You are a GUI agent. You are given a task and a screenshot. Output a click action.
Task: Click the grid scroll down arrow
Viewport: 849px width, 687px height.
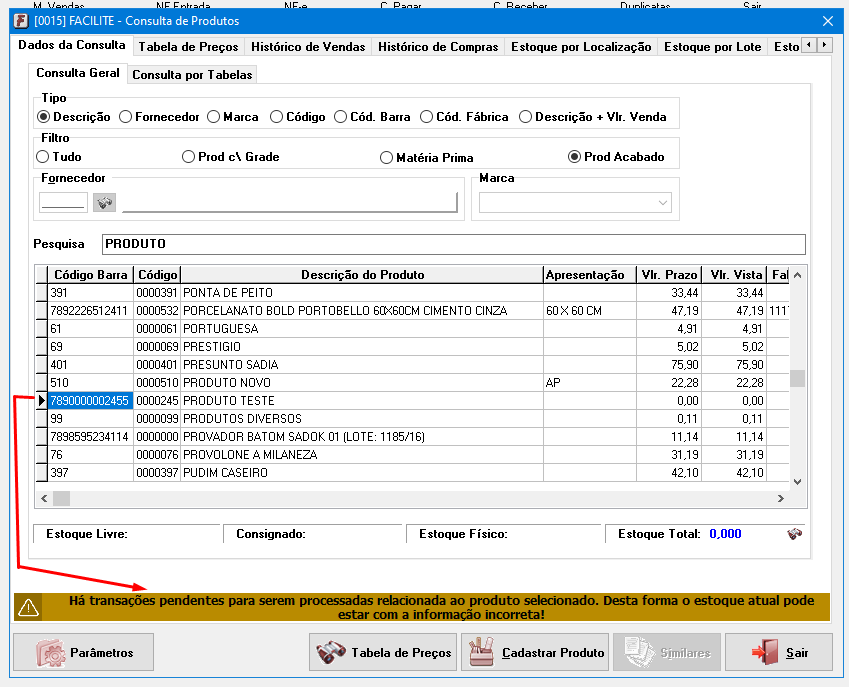coord(797,481)
